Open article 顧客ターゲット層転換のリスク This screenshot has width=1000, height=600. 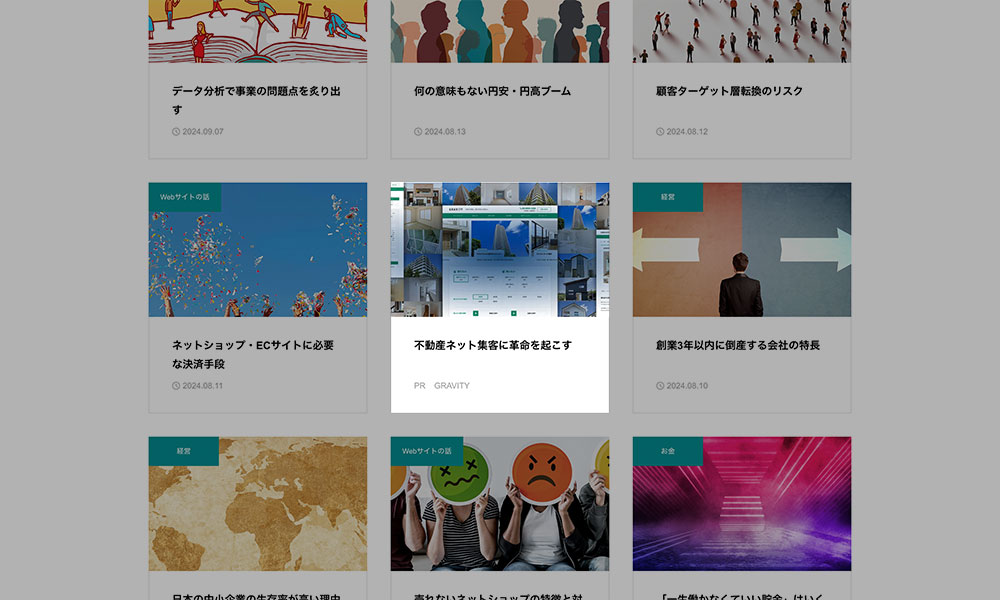click(x=729, y=91)
